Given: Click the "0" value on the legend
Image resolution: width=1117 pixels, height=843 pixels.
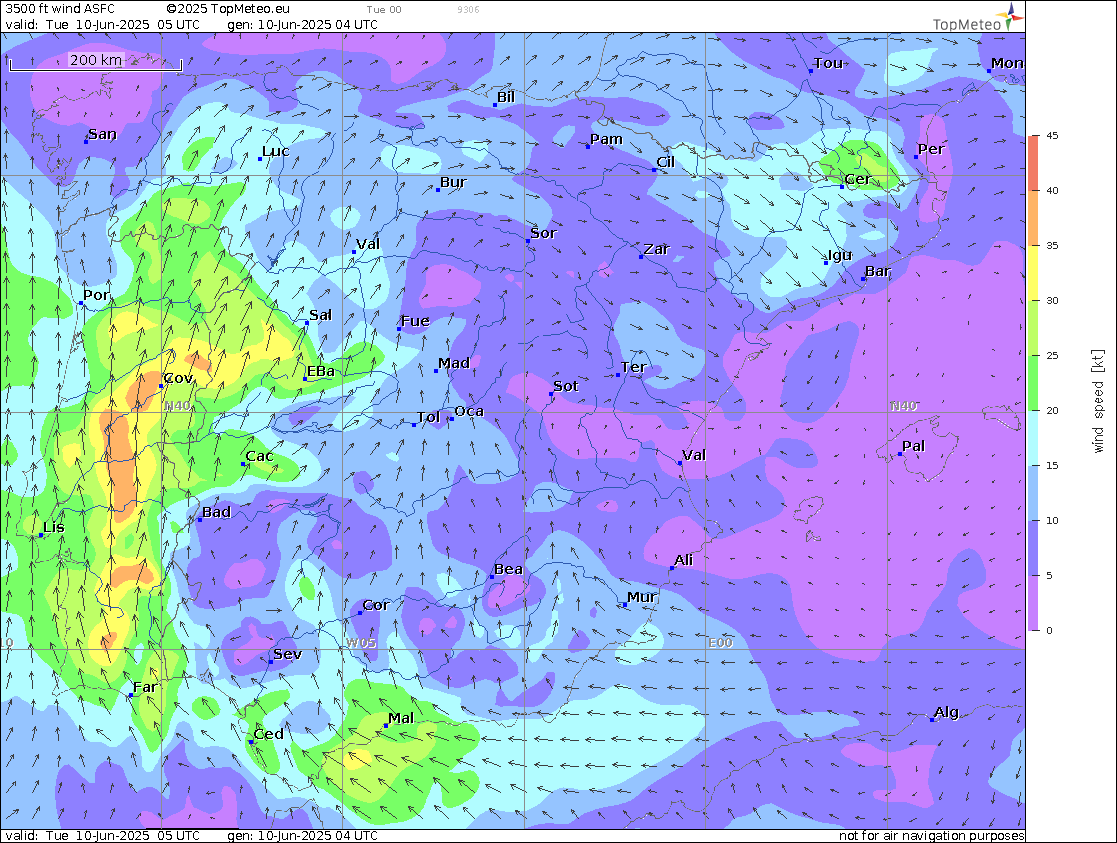Looking at the screenshot, I should point(1049,631).
